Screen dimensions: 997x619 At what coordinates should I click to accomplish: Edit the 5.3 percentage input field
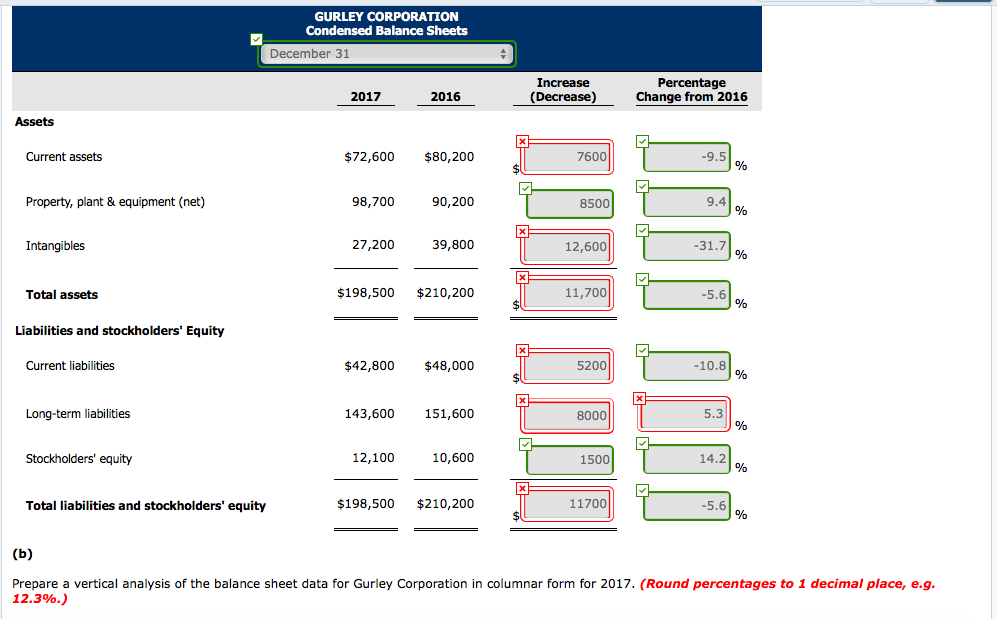[x=685, y=412]
